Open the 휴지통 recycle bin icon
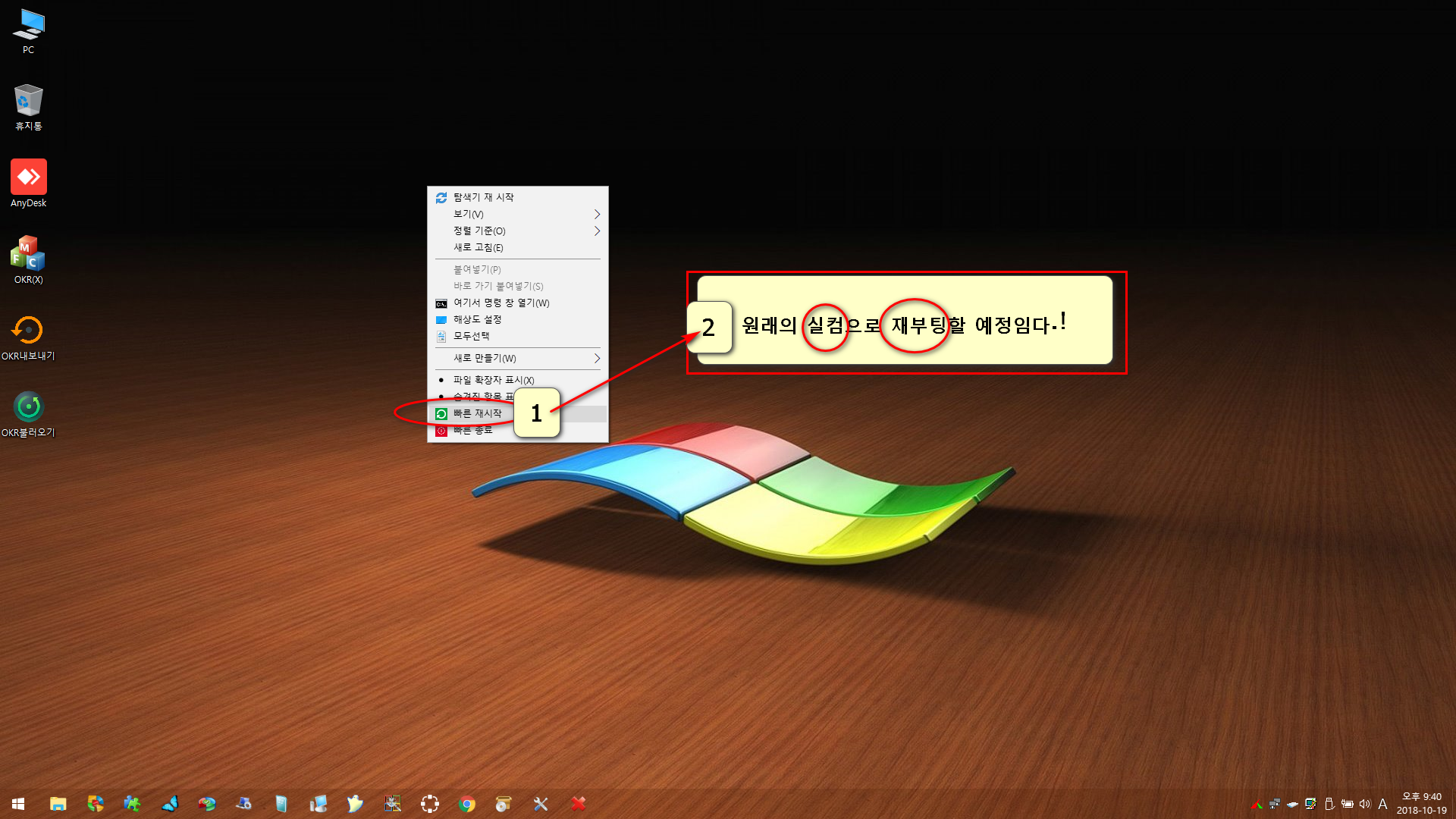This screenshot has height=819, width=1456. click(28, 107)
